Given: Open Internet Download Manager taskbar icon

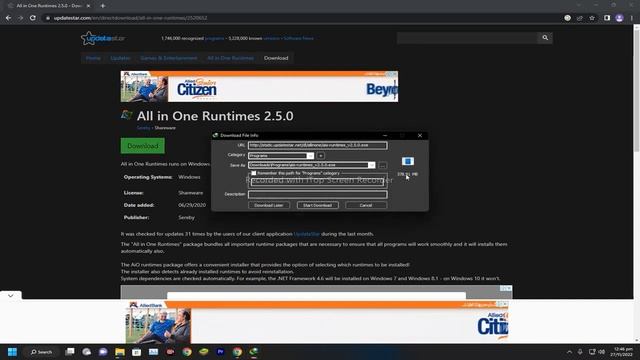Looking at the screenshot, I should [x=253, y=352].
